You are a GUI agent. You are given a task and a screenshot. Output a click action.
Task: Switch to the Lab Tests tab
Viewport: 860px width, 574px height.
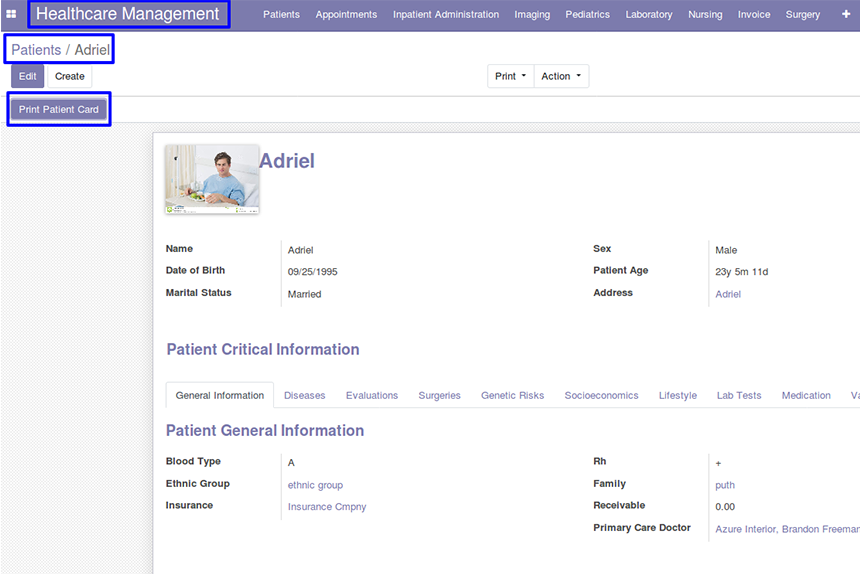point(739,395)
